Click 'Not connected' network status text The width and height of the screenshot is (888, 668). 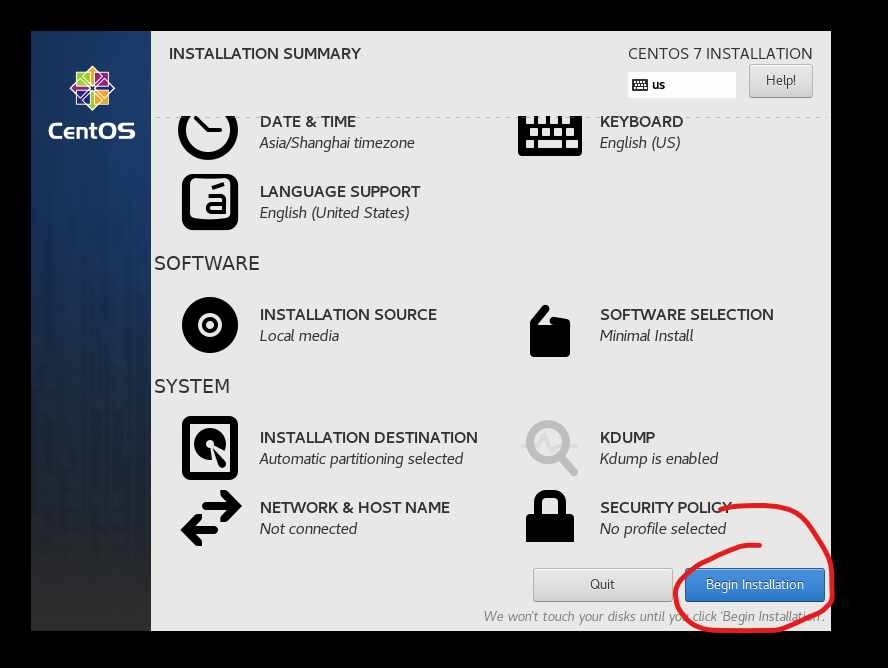click(308, 529)
